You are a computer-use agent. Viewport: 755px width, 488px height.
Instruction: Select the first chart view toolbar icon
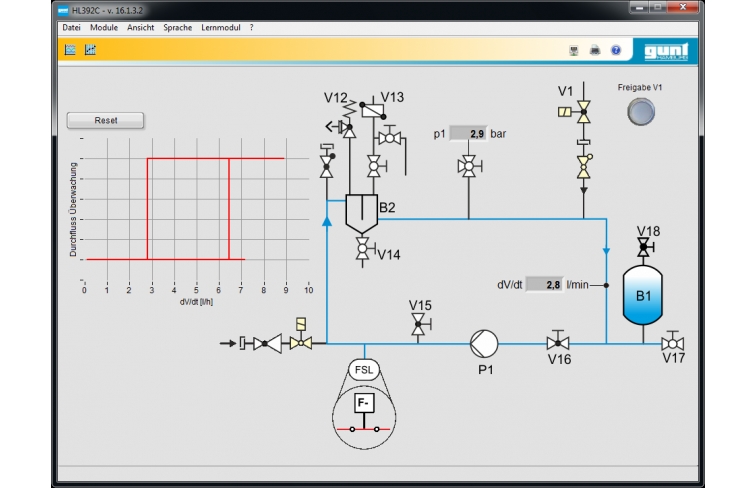[70, 50]
